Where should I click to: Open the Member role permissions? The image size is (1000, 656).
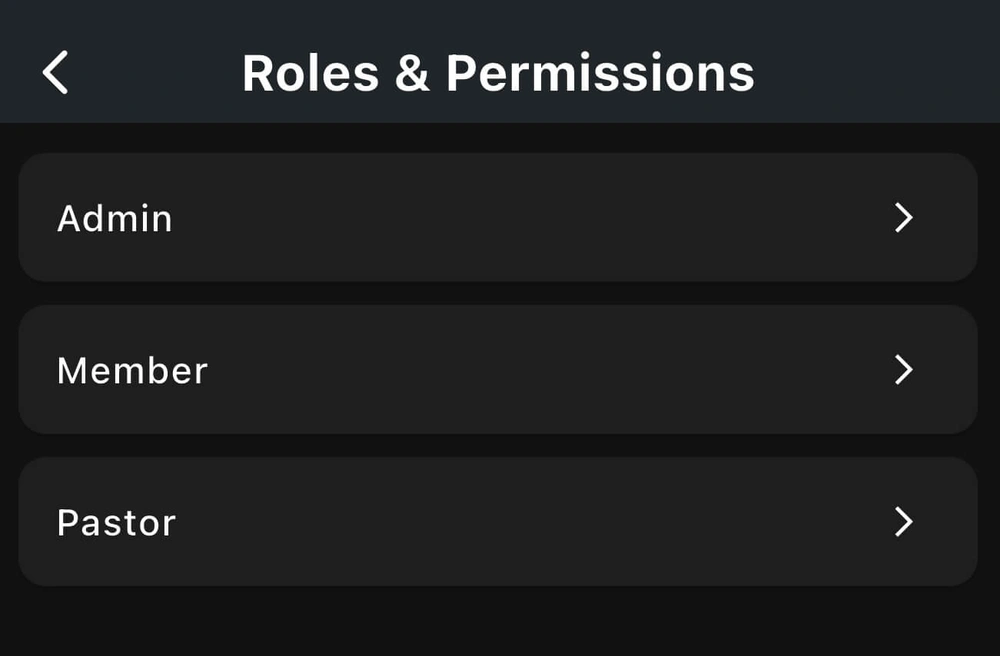(497, 370)
